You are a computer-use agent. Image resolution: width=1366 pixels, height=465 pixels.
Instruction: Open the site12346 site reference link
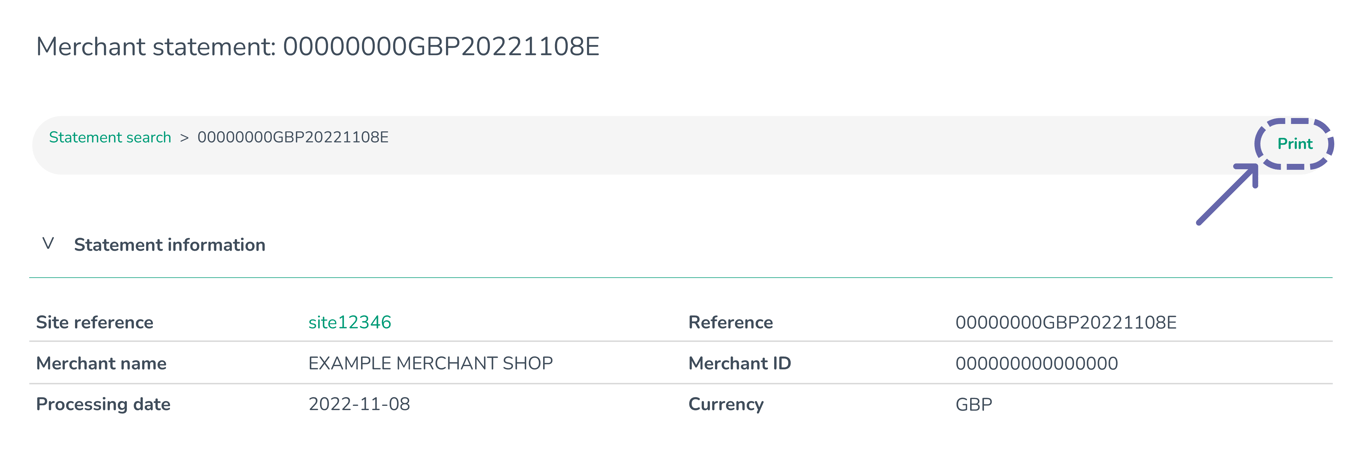(x=349, y=323)
